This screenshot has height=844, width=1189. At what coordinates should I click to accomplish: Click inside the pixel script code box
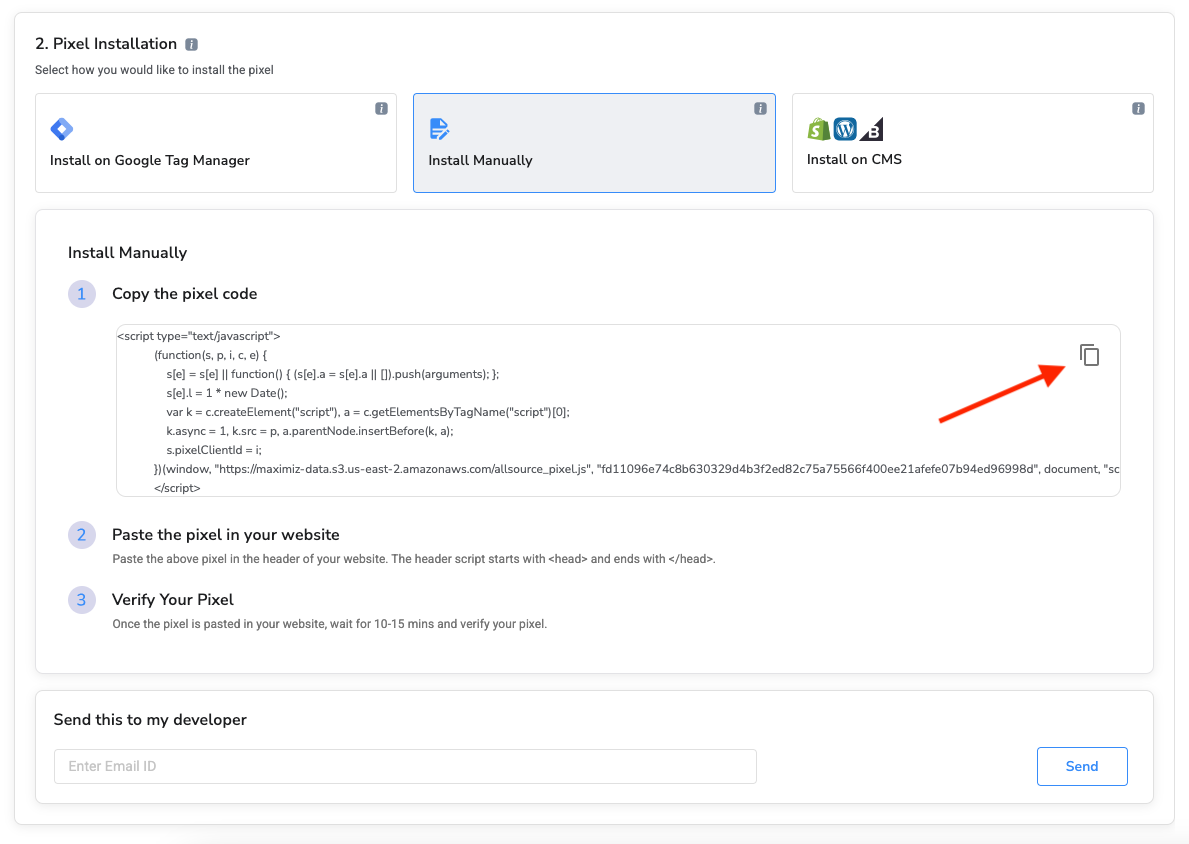pos(618,411)
